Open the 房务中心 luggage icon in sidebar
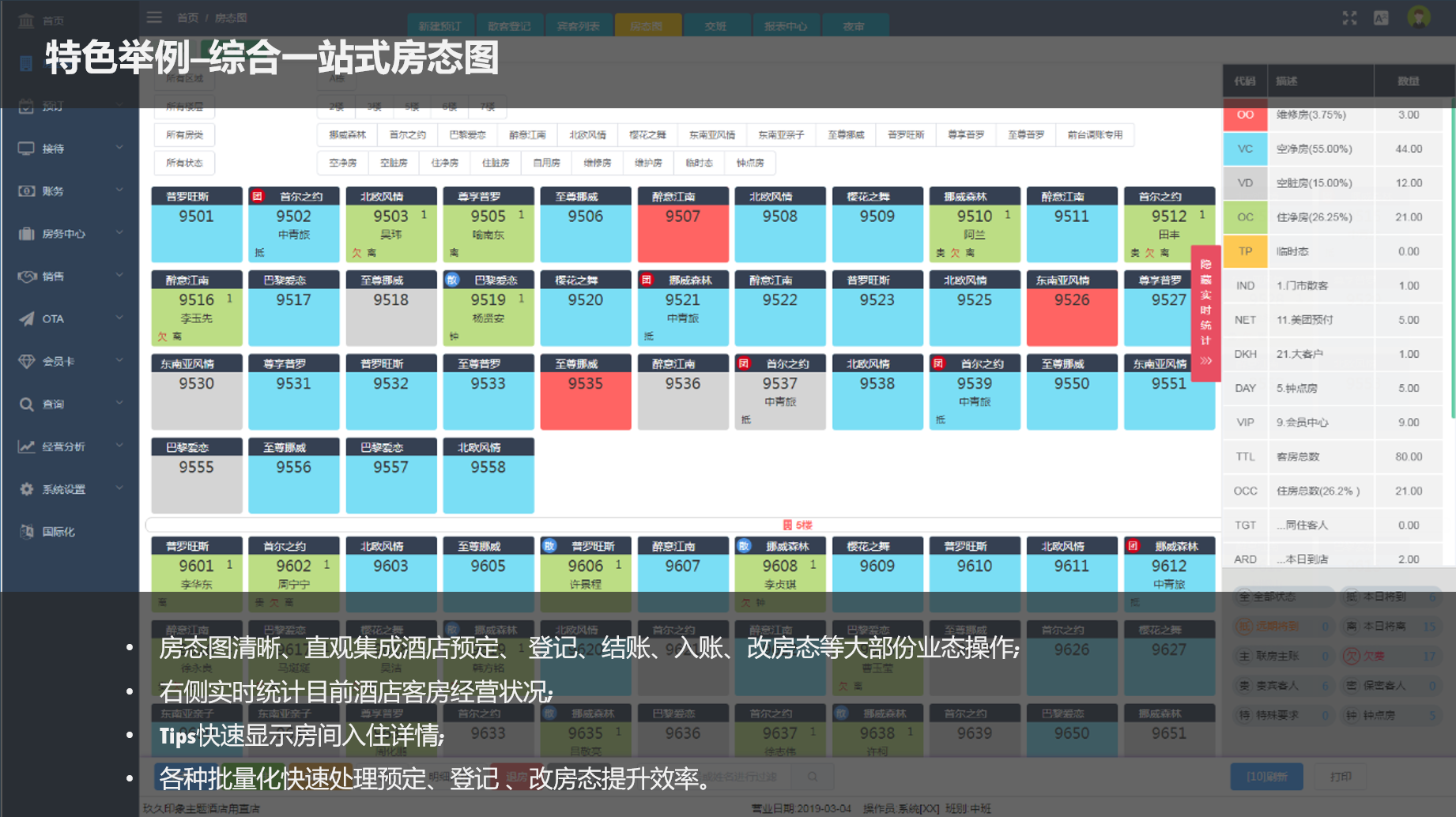Image resolution: width=1456 pixels, height=817 pixels. pyautogui.click(x=26, y=234)
